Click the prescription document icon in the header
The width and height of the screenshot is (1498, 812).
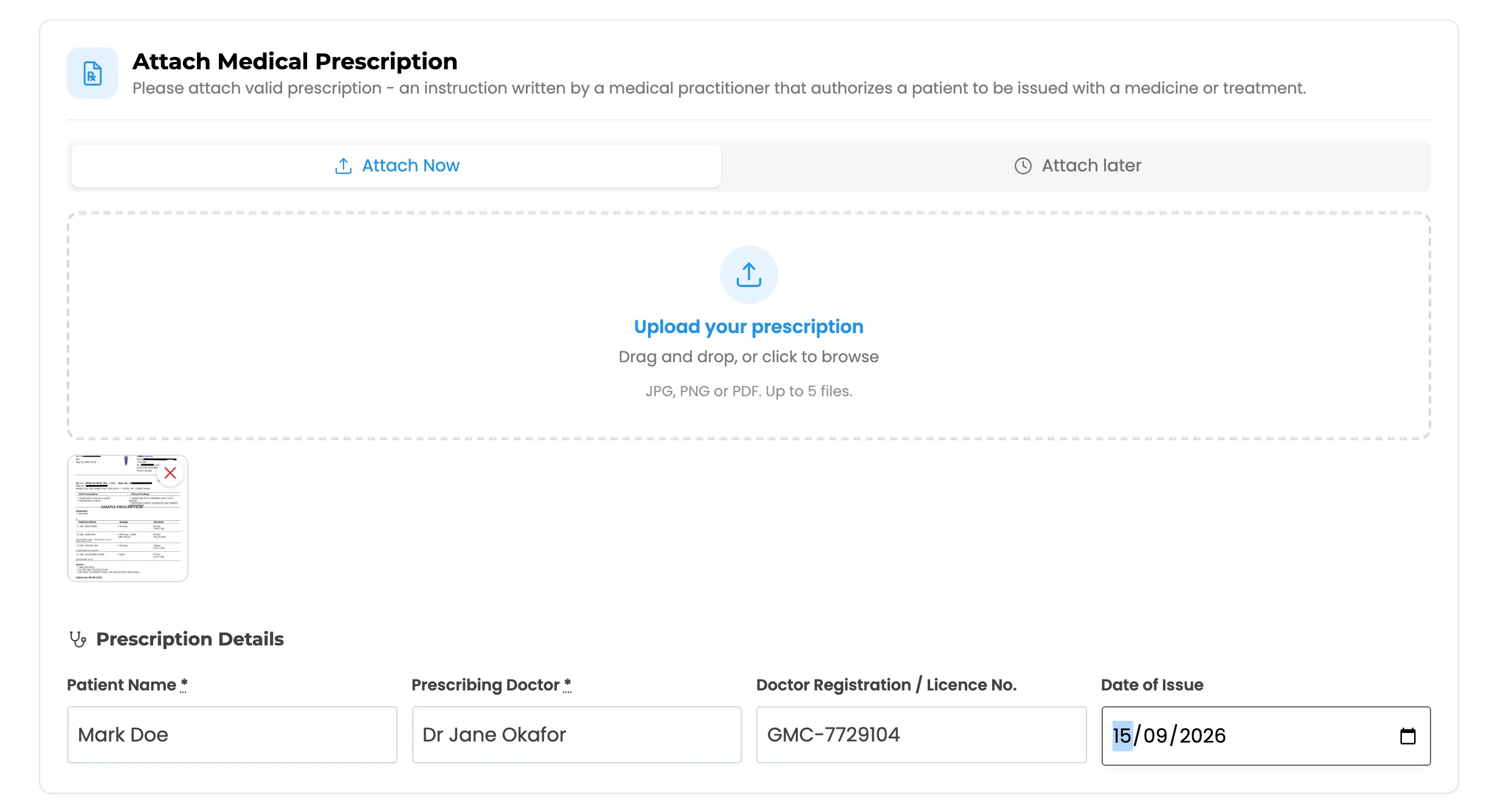[x=92, y=74]
